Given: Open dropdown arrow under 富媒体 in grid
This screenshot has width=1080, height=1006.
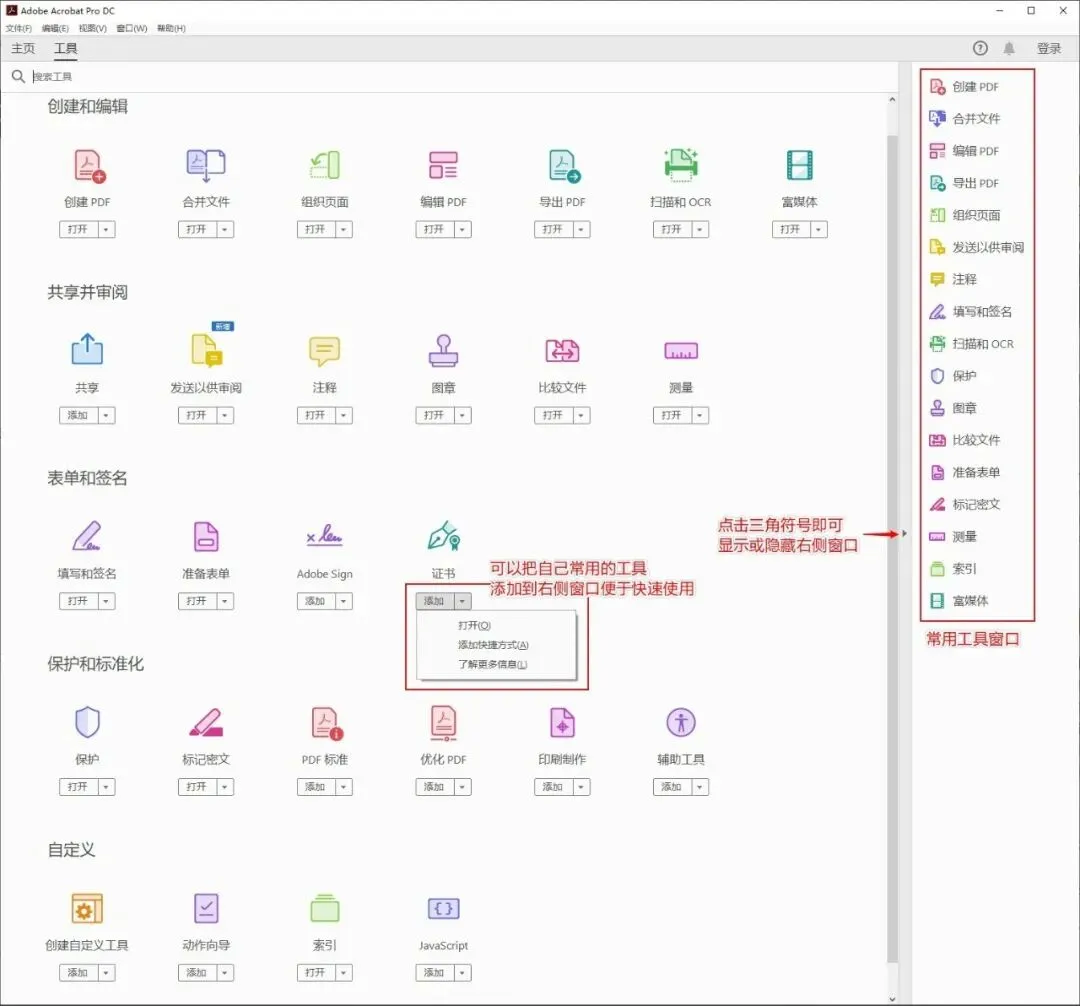Looking at the screenshot, I should coord(819,229).
